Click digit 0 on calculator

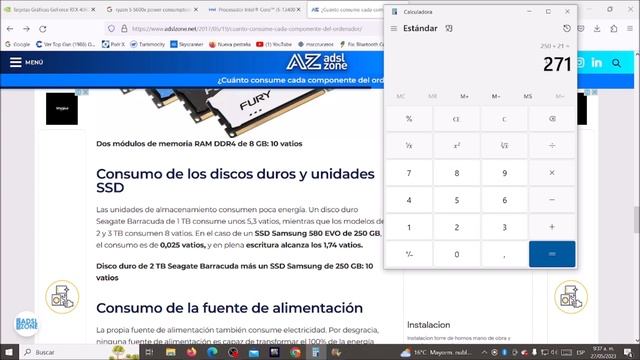pos(457,254)
